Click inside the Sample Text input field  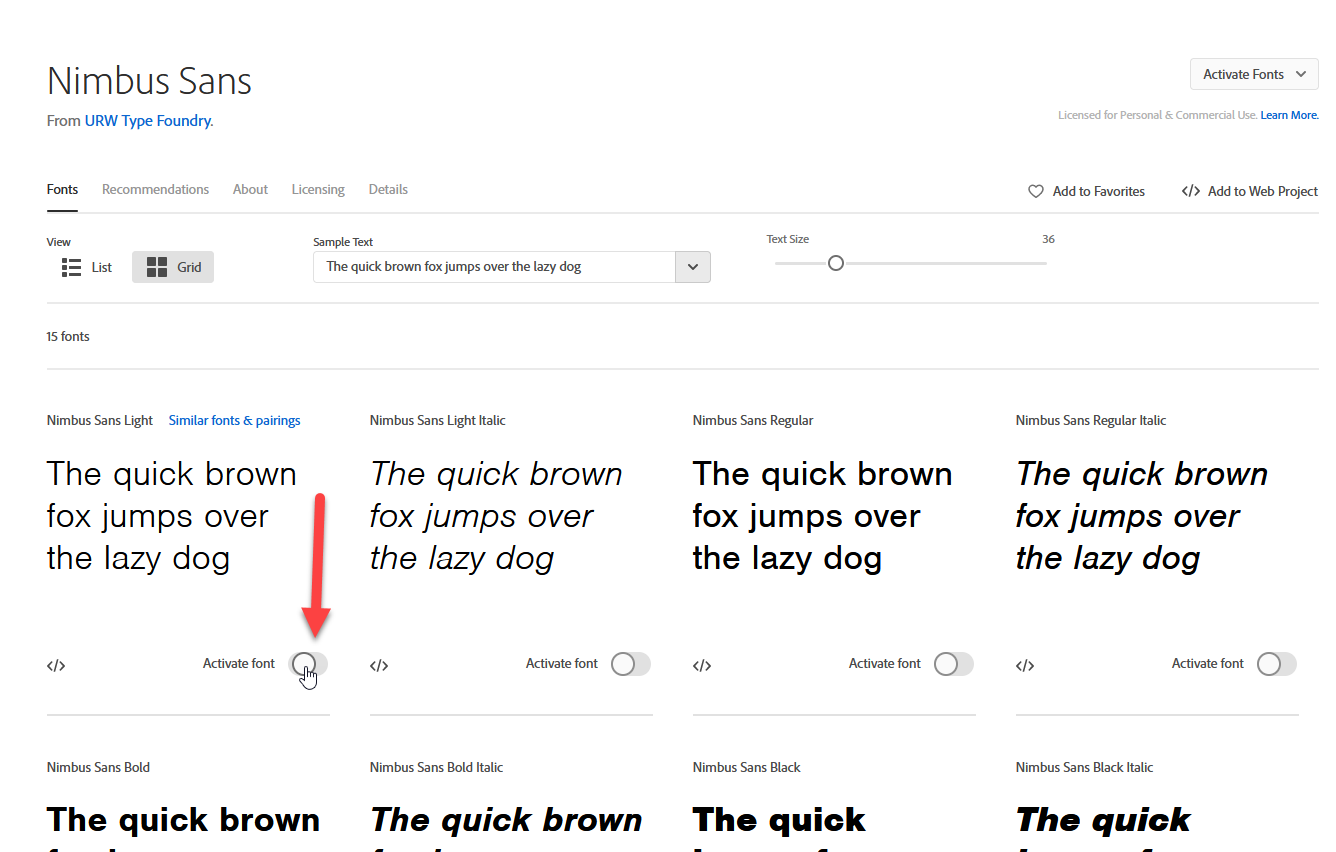click(495, 267)
